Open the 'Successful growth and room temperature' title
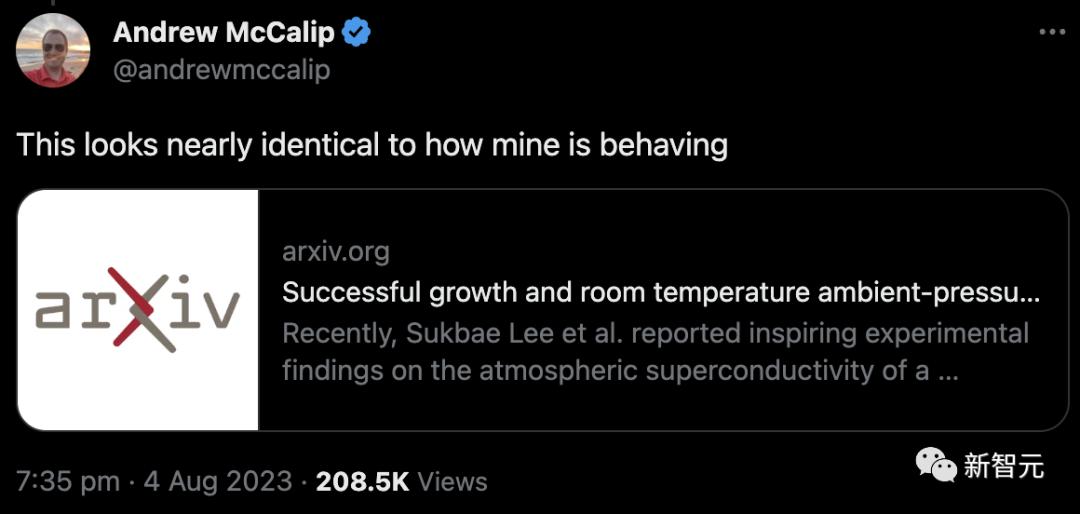The height and width of the screenshot is (514, 1080). 661,292
